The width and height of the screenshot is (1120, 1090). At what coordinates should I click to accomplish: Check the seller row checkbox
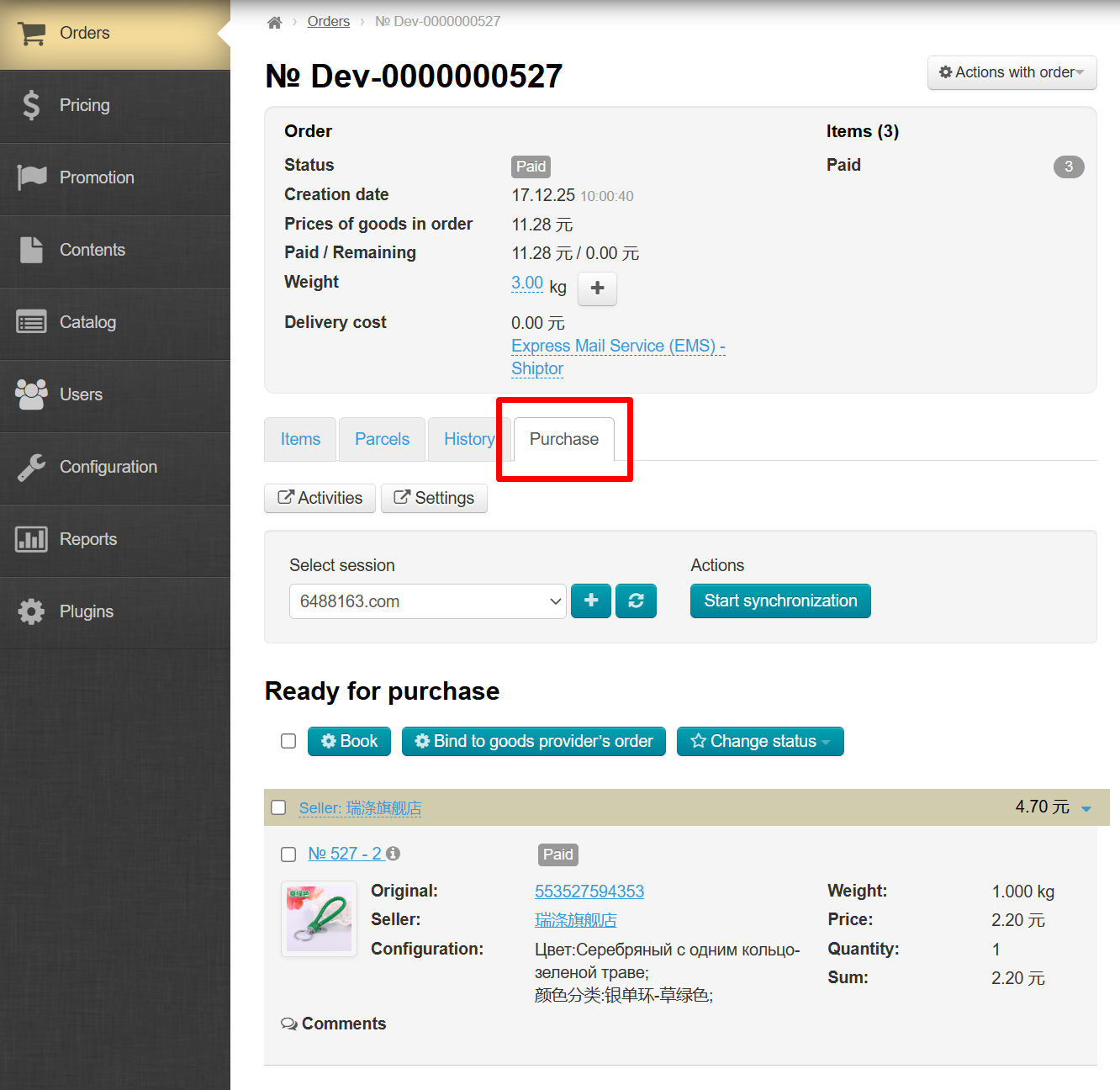[x=278, y=807]
